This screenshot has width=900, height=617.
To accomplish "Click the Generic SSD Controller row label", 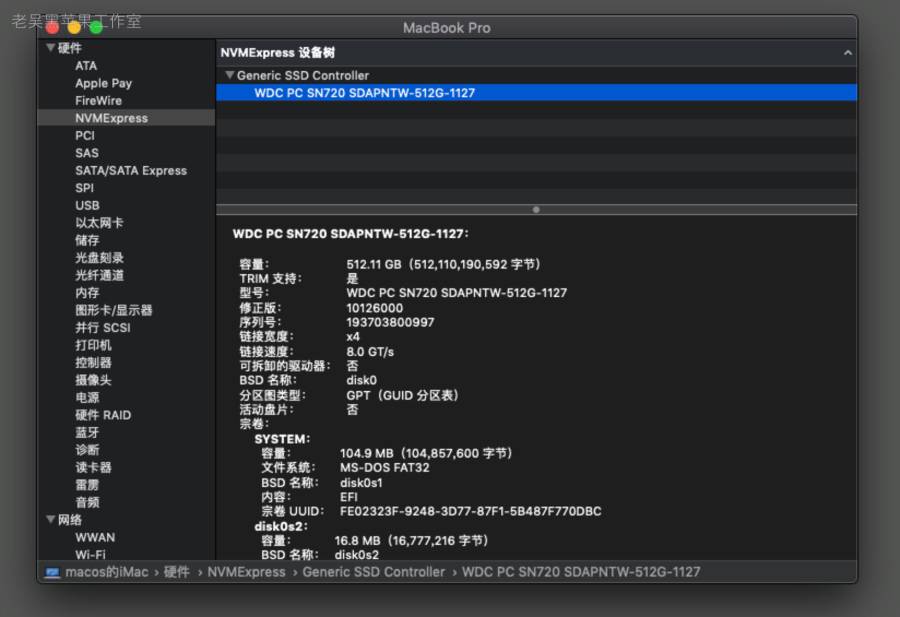I will click(302, 75).
